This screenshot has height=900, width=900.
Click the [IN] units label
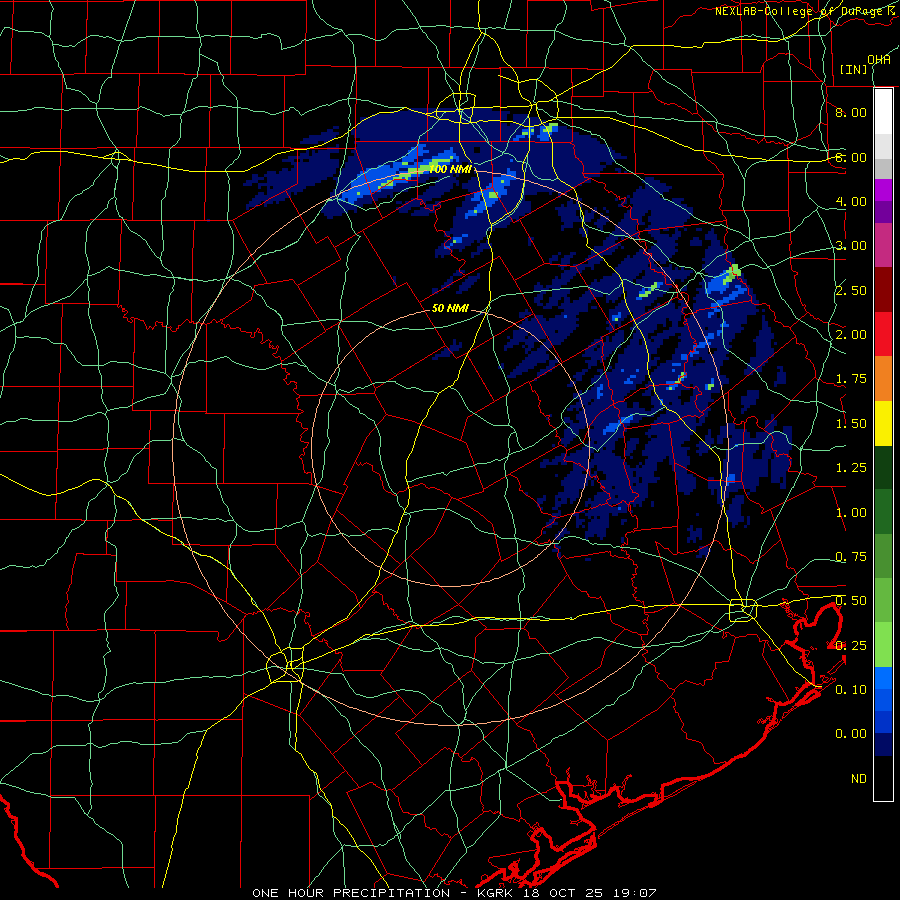point(853,69)
